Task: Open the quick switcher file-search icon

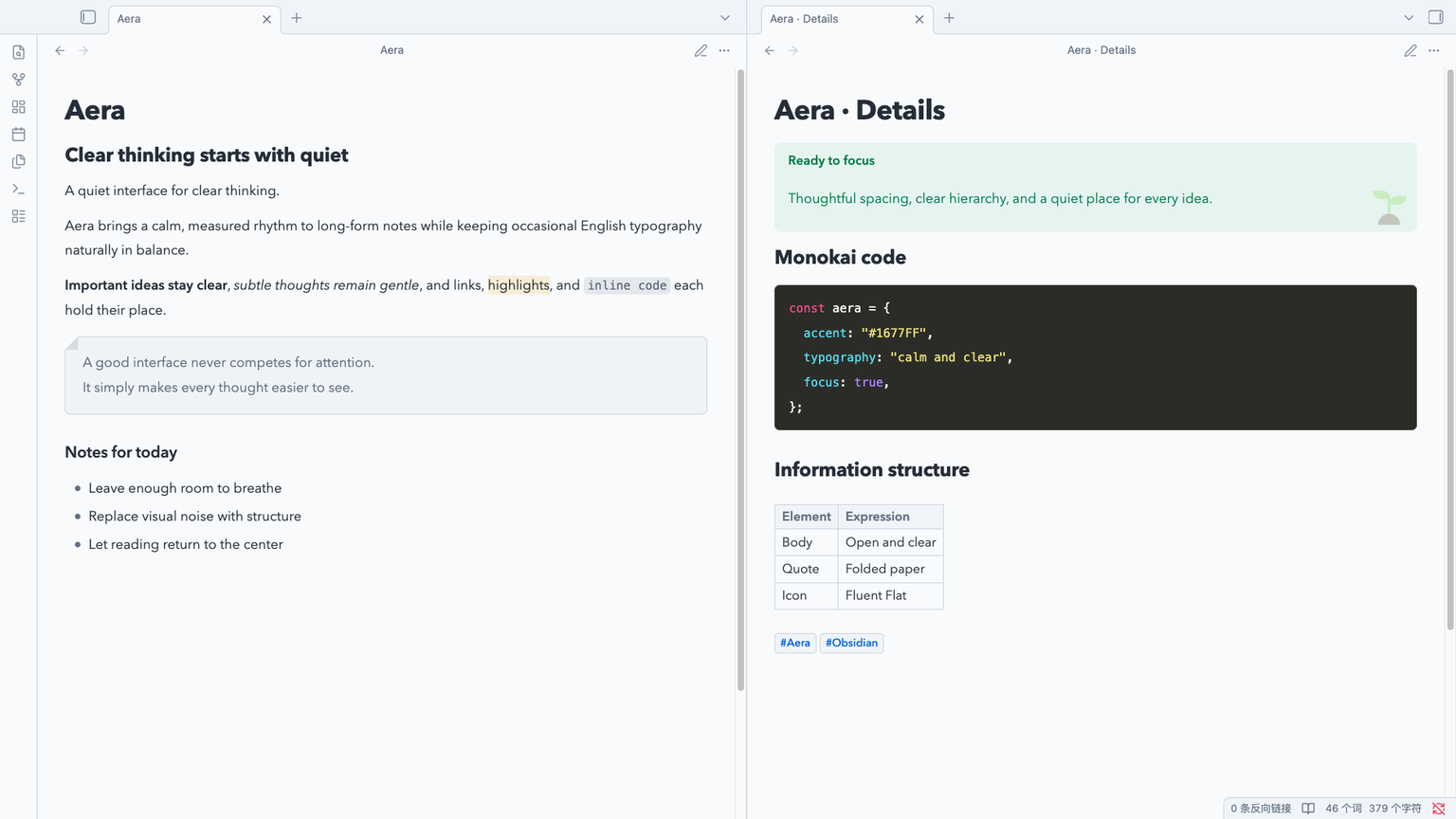Action: (18, 52)
